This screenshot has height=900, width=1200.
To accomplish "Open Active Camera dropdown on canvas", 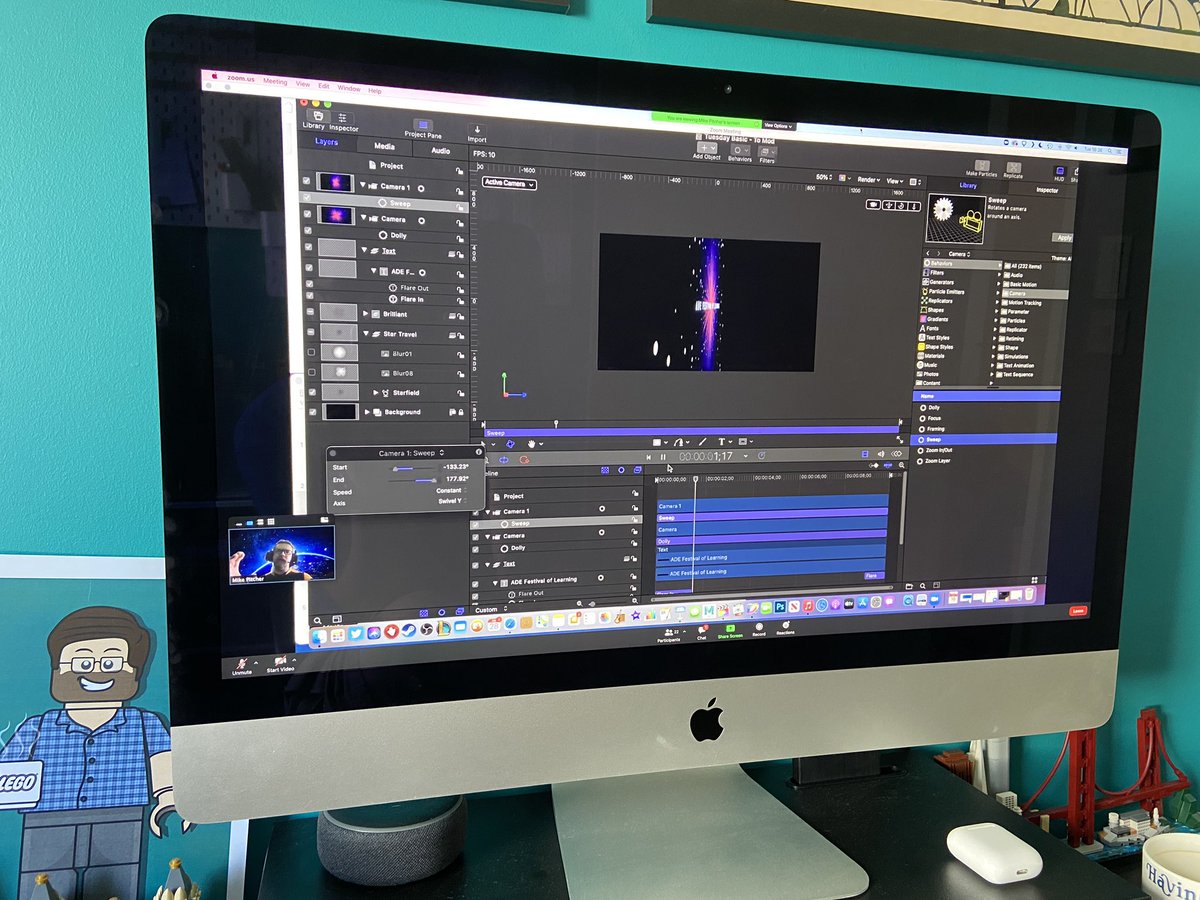I will 510,184.
